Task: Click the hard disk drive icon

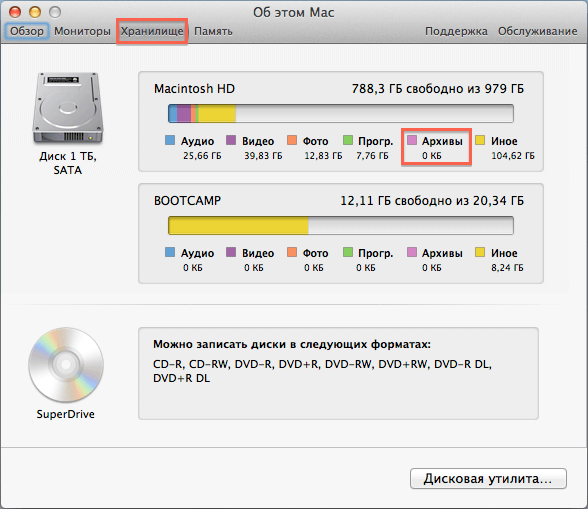Action: click(x=68, y=108)
